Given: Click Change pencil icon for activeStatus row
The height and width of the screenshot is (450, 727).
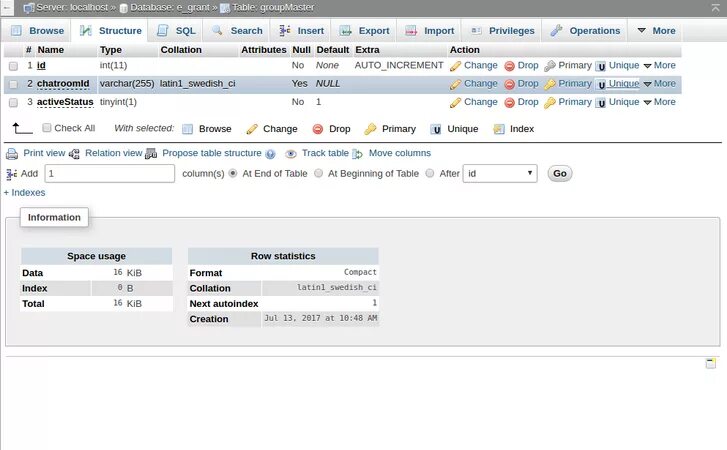Looking at the screenshot, I should (x=455, y=102).
